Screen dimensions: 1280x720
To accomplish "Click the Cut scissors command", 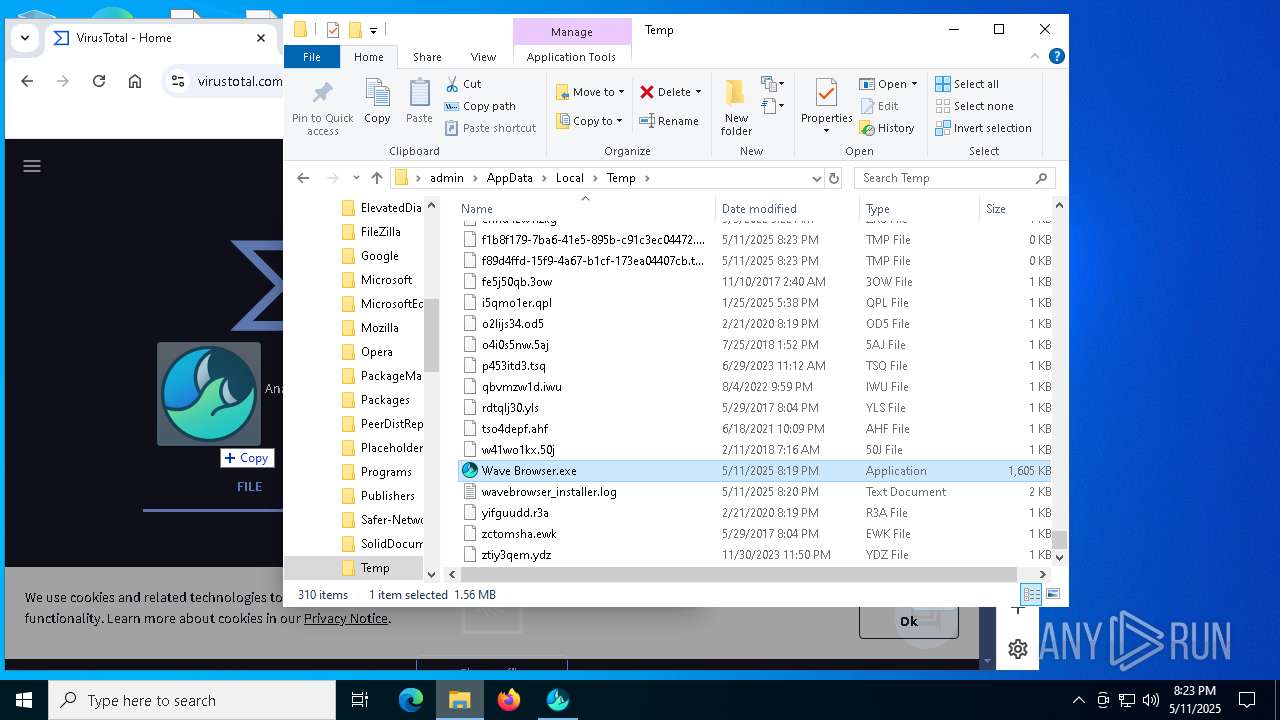I will 463,84.
